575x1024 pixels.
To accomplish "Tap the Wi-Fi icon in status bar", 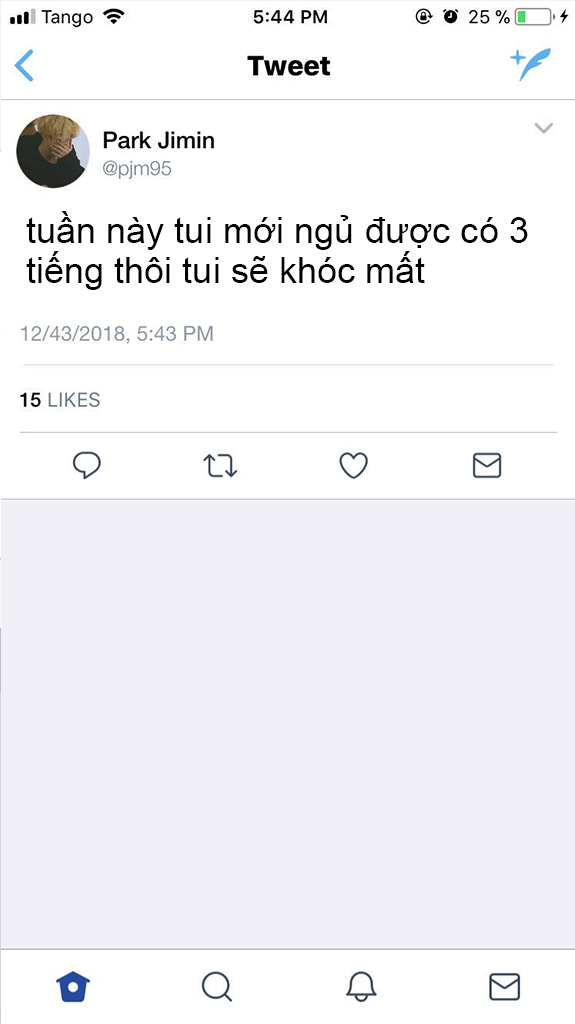I will (114, 17).
